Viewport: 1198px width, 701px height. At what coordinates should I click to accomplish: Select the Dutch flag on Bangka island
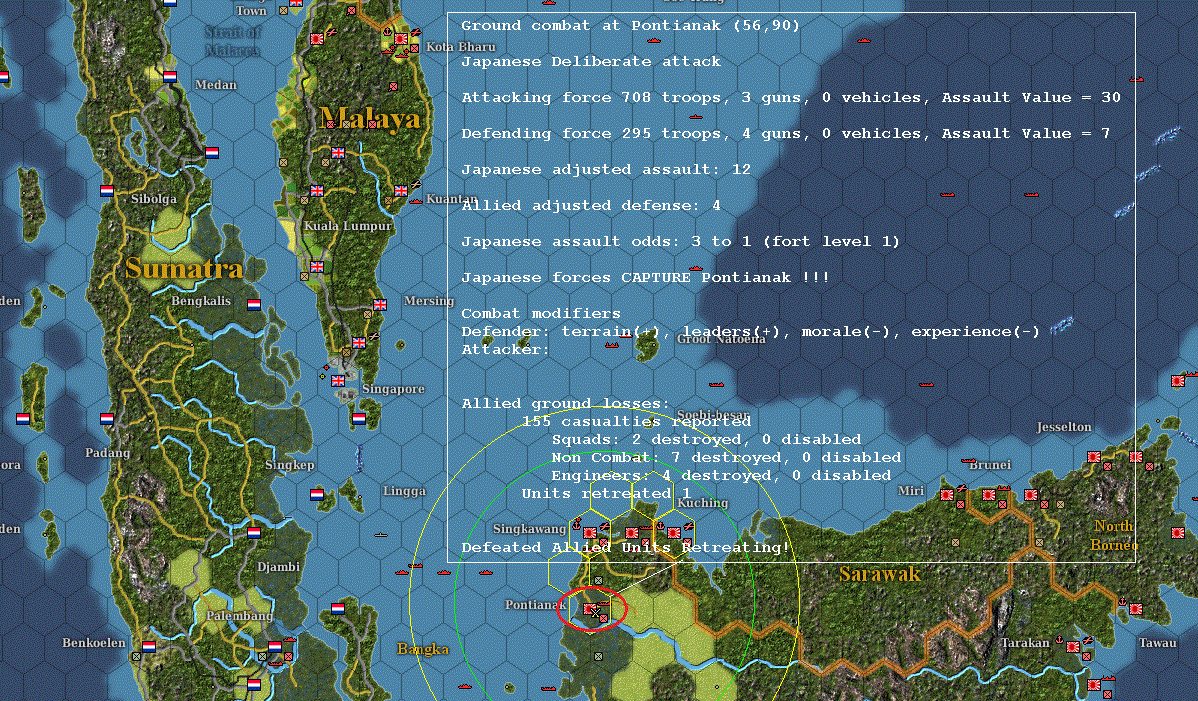click(x=338, y=609)
